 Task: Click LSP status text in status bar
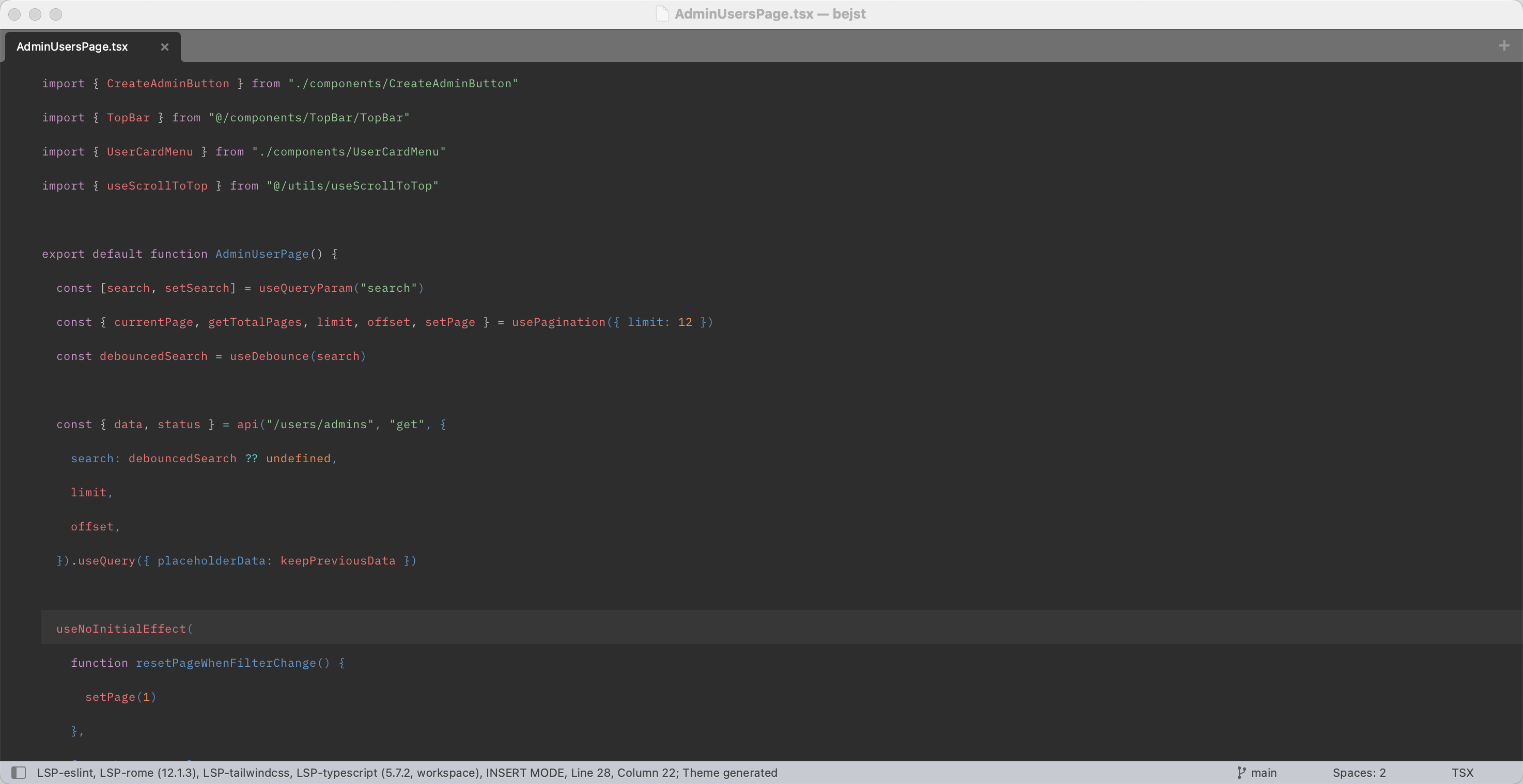coord(407,772)
